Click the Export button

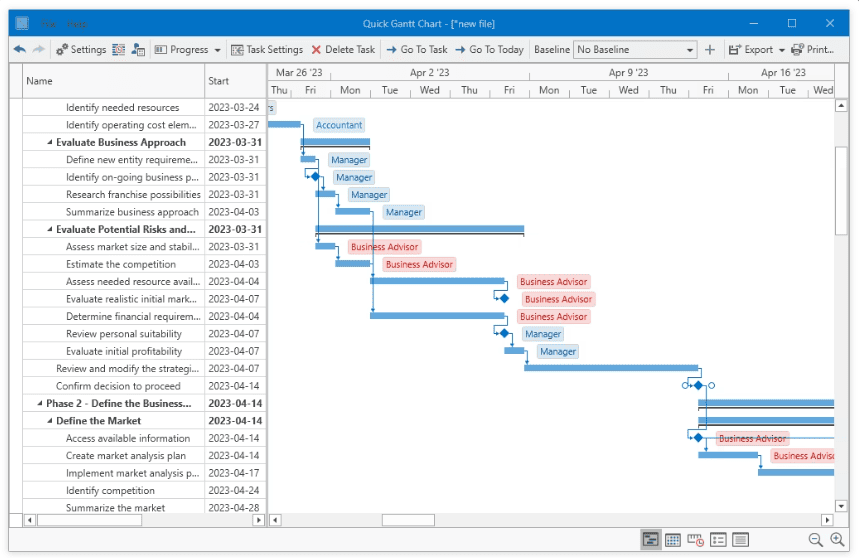751,49
